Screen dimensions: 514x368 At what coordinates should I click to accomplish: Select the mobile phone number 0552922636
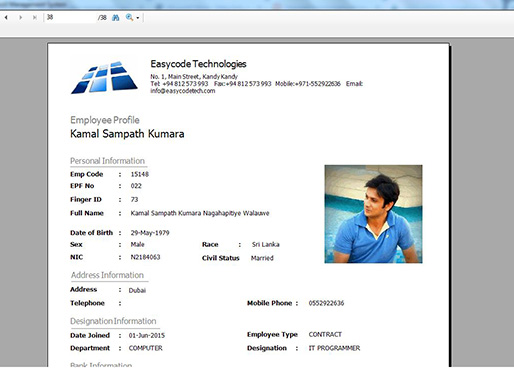(326, 303)
